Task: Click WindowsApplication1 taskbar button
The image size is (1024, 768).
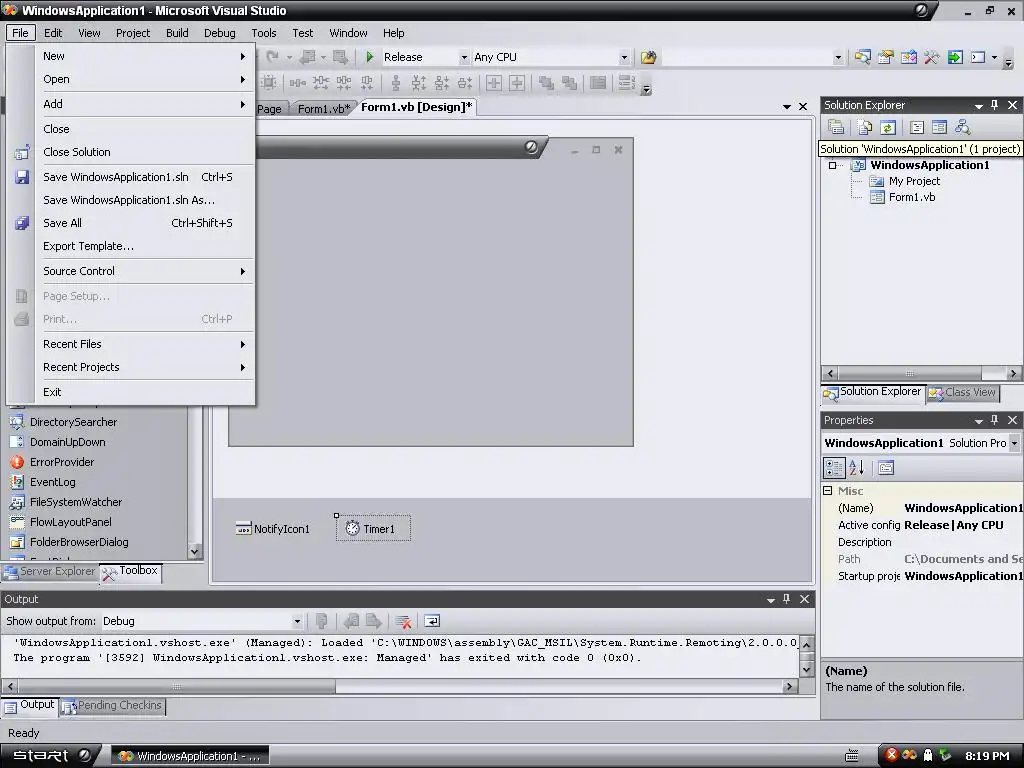Action: (x=189, y=756)
